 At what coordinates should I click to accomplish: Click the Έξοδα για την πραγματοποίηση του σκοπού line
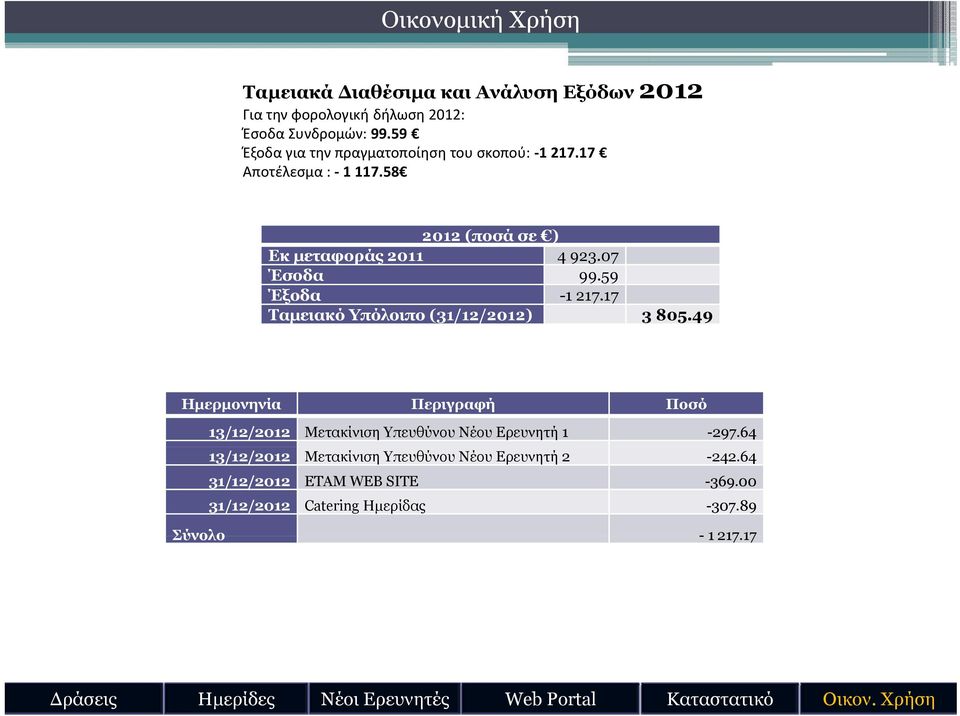(x=424, y=153)
